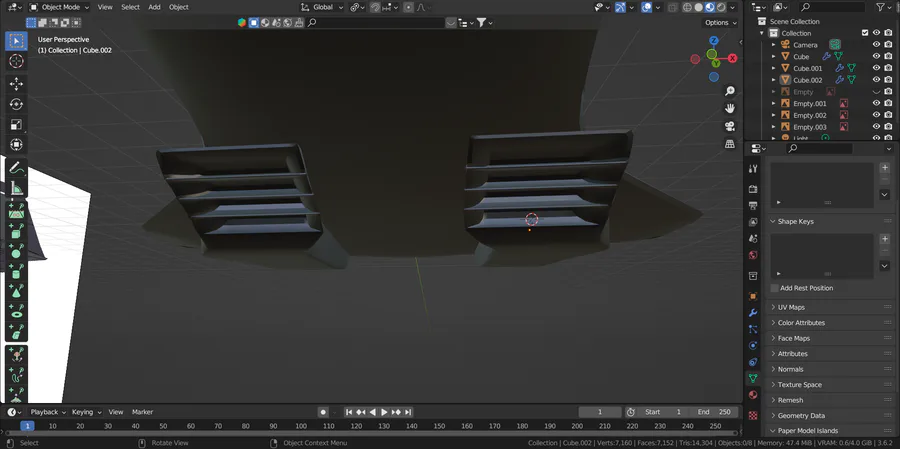The width and height of the screenshot is (900, 449).
Task: Open the Material properties tab
Action: (753, 395)
